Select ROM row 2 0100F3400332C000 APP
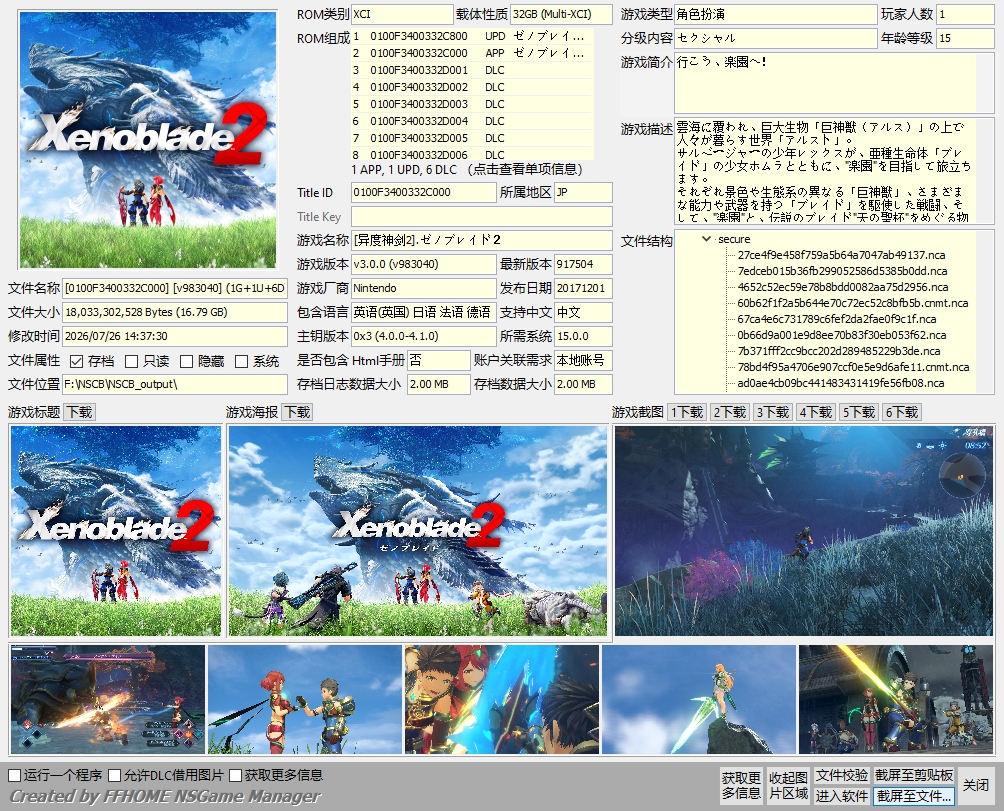 472,53
